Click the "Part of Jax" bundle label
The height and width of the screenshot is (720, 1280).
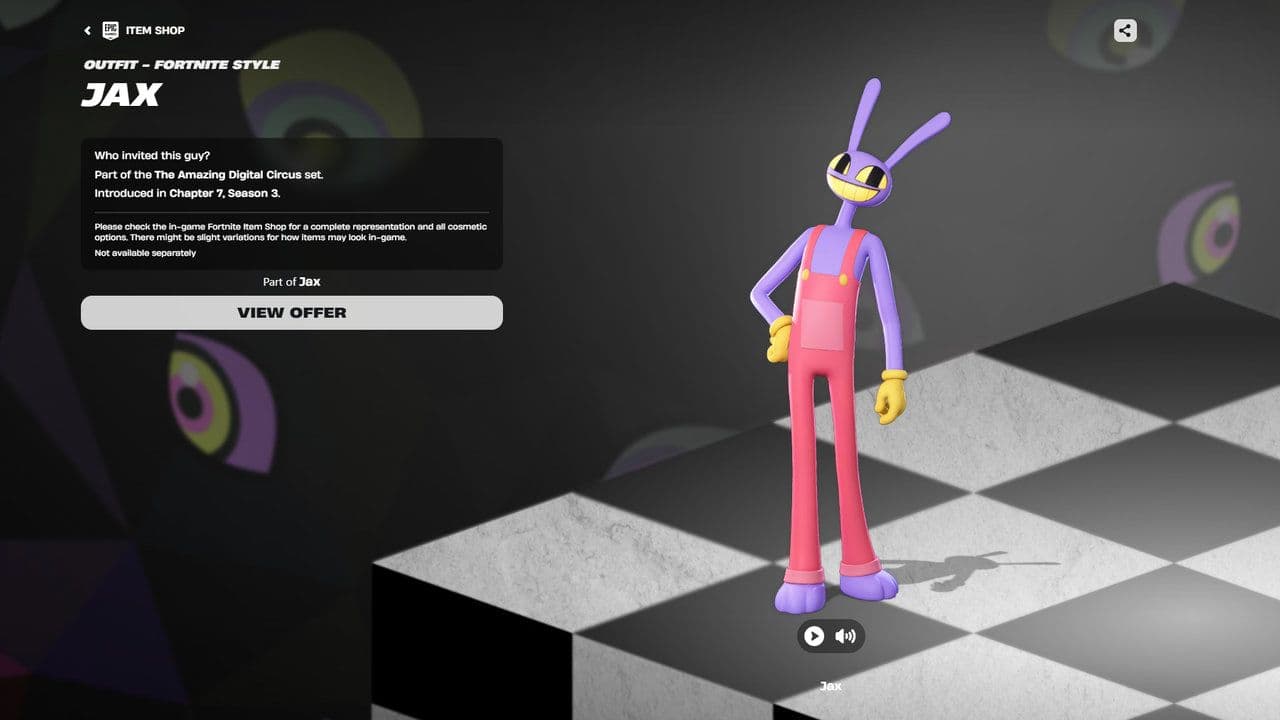pos(292,282)
